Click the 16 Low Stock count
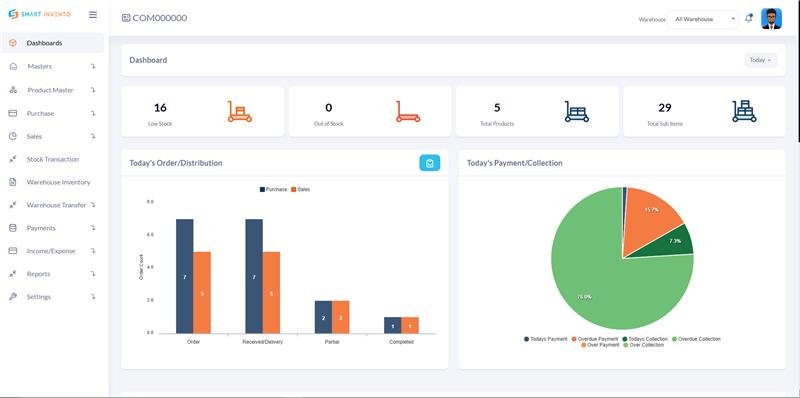 click(x=160, y=108)
